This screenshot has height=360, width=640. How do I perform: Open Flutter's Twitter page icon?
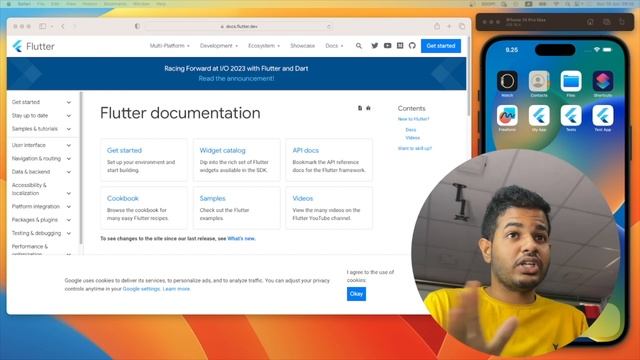374,46
